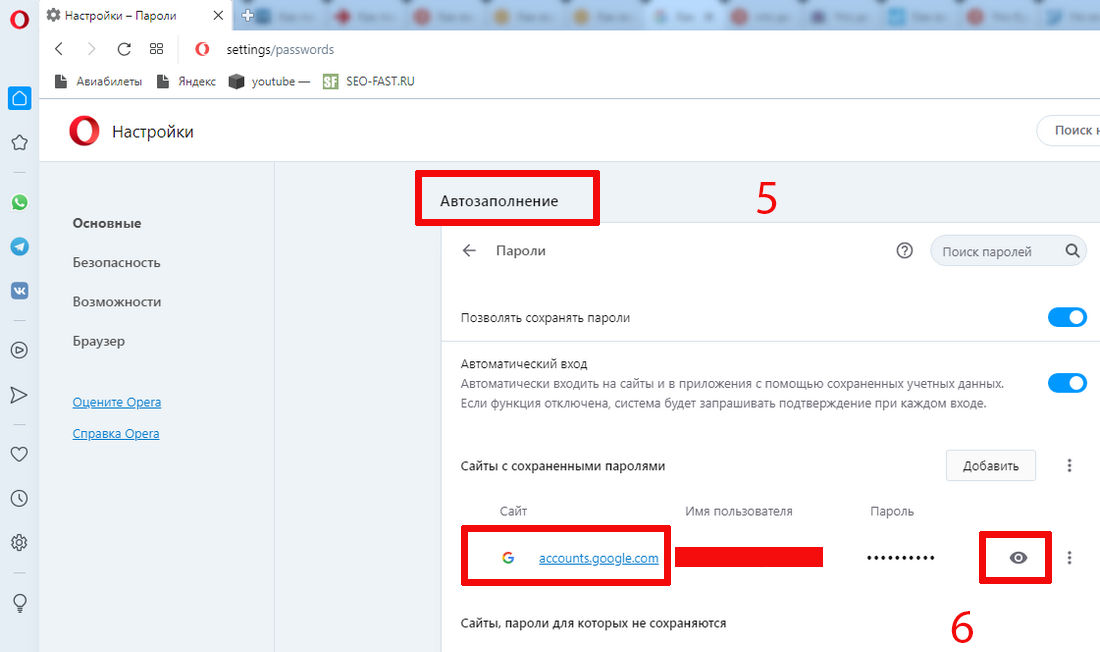Open Telegram messenger in sidebar

click(x=20, y=246)
